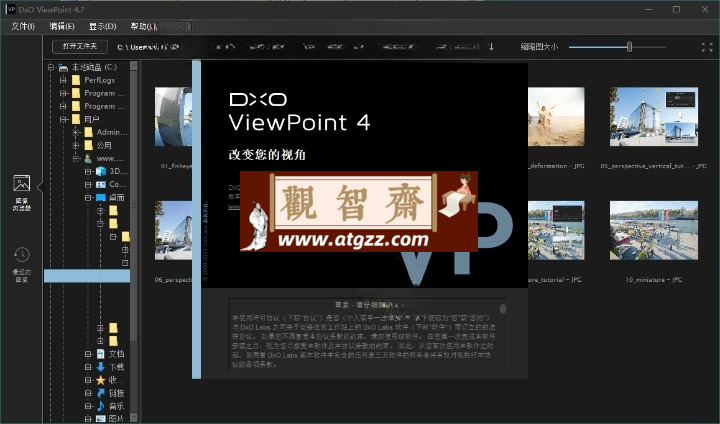Click the sort direction arrow in the path bar
Viewport: 720px width, 424px height.
(491, 46)
